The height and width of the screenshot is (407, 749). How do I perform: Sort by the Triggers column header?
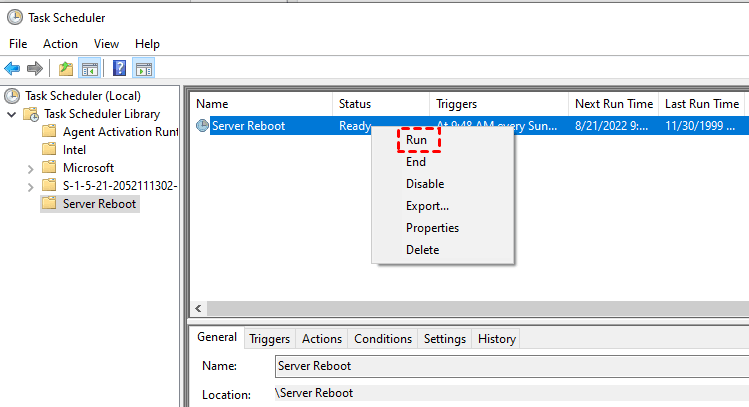499,104
